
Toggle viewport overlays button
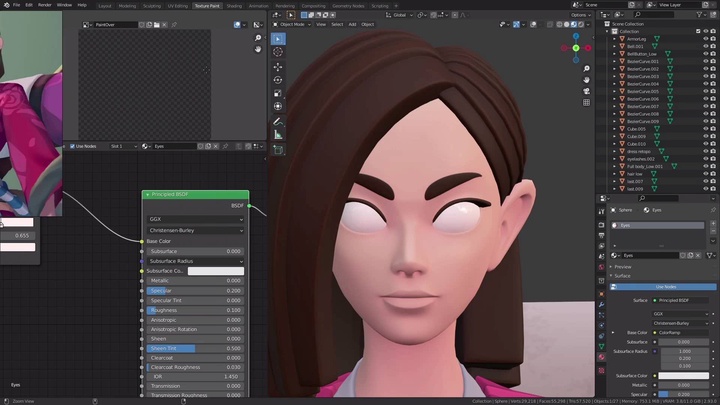533,24
